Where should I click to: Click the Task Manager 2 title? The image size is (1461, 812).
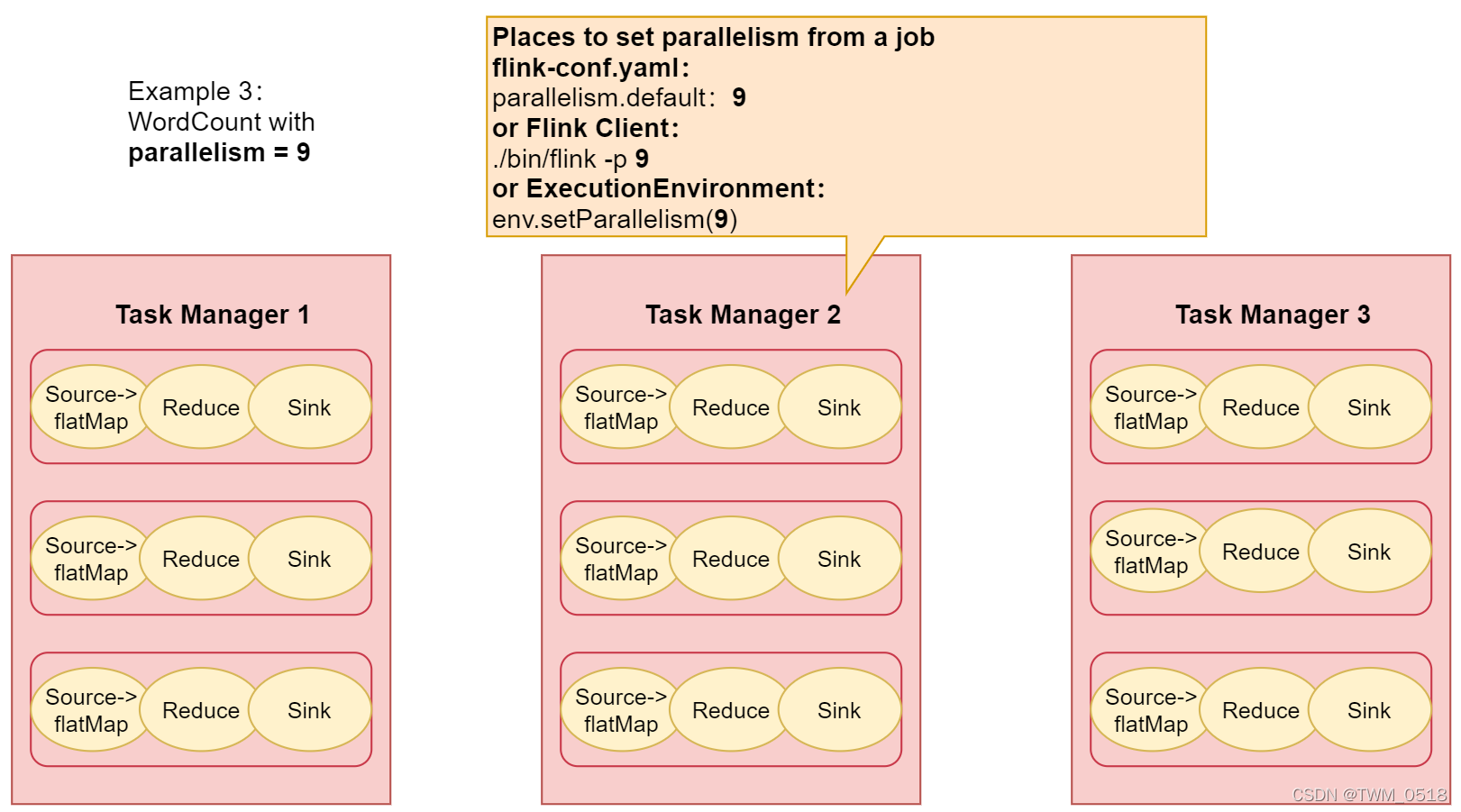[x=743, y=315]
